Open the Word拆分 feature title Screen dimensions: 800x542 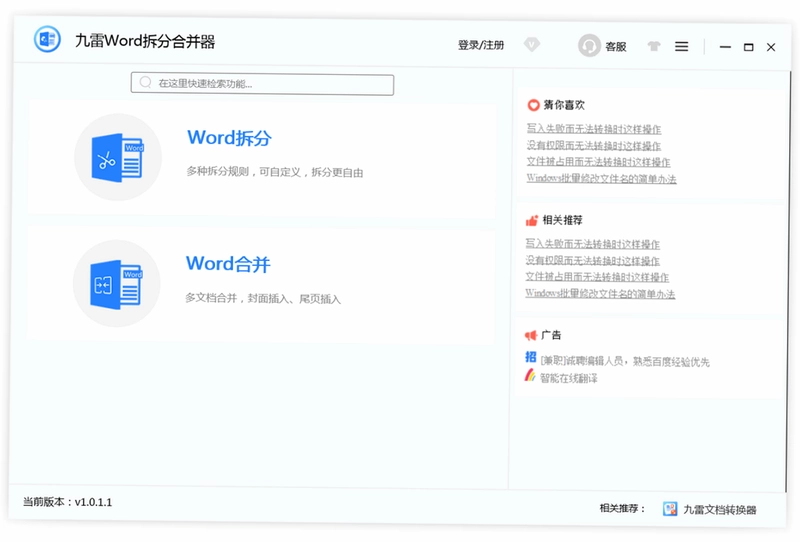coord(229,138)
